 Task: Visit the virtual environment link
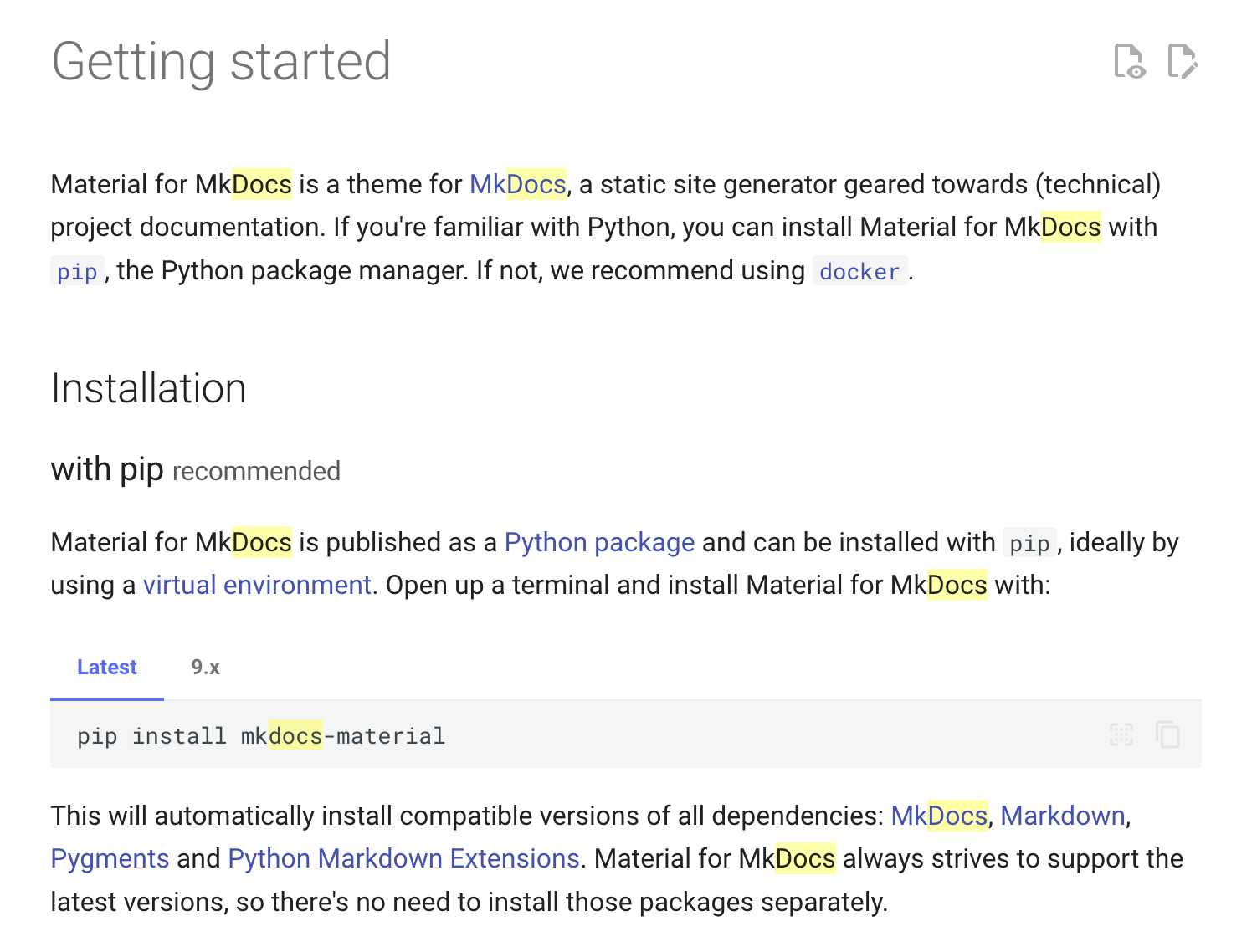pyautogui.click(x=257, y=585)
